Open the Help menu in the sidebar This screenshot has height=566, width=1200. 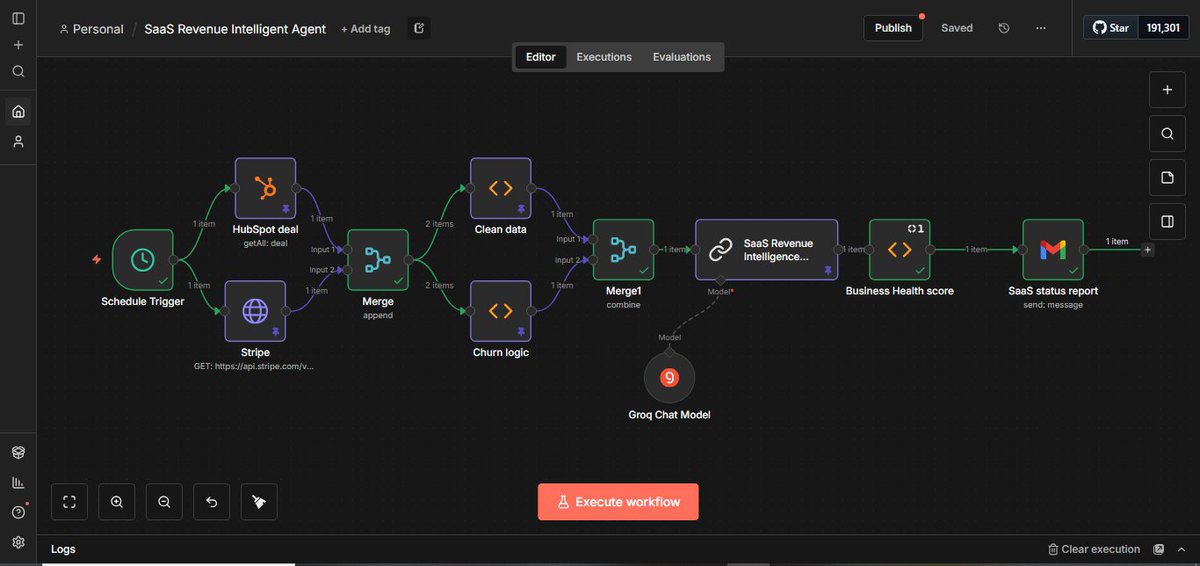click(18, 512)
